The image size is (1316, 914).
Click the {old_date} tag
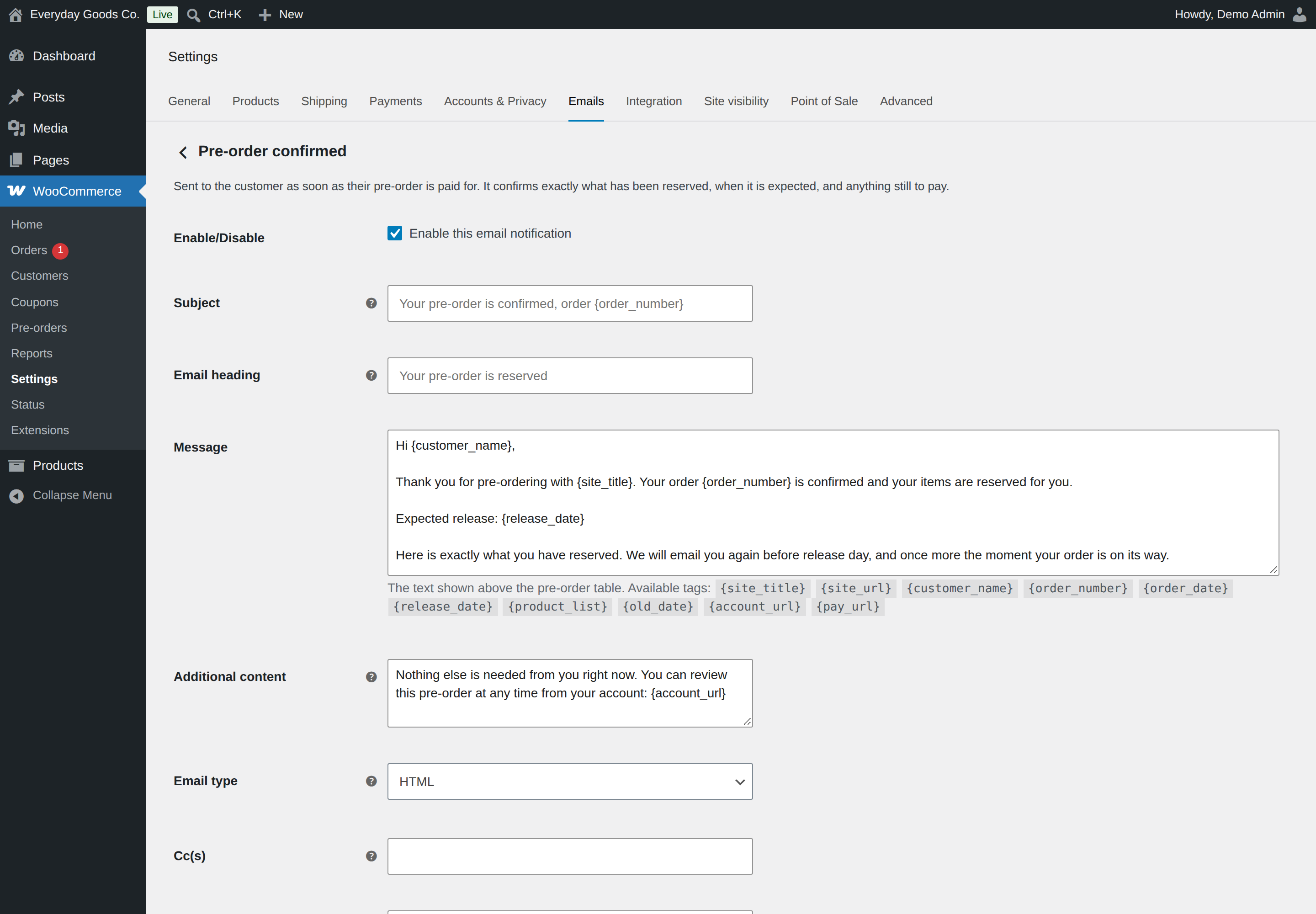click(x=658, y=606)
